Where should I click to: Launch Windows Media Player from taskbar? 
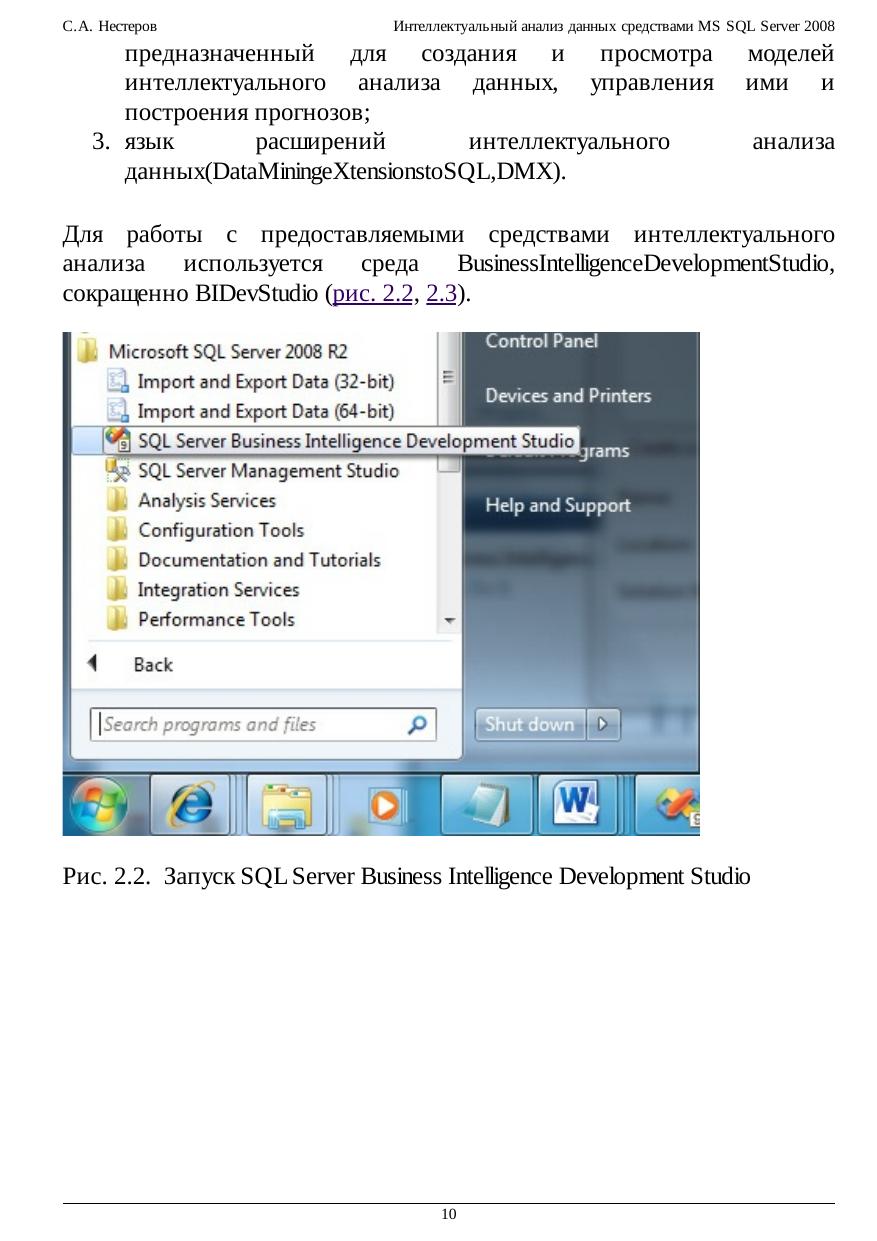pos(385,804)
